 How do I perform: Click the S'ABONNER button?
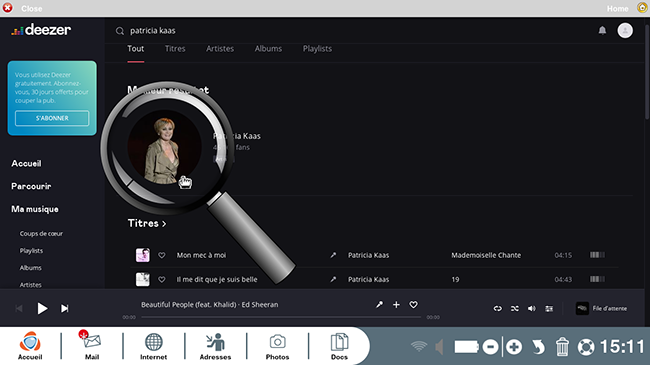52,118
